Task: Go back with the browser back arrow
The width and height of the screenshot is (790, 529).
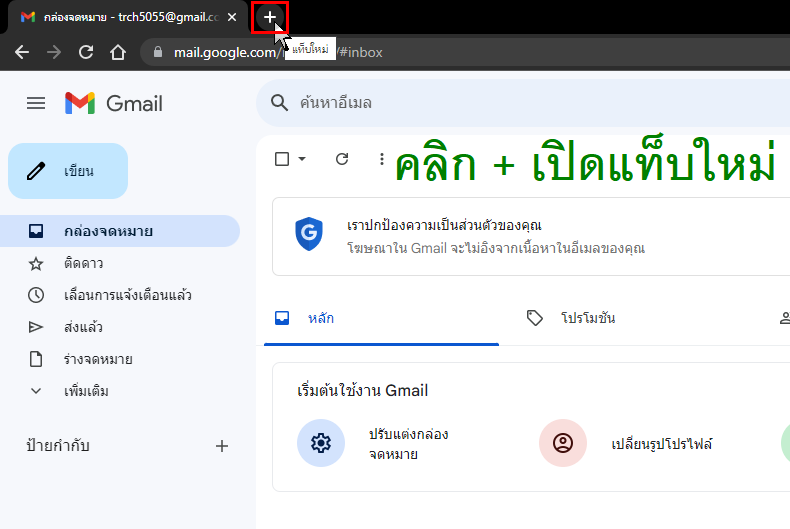Action: point(22,52)
